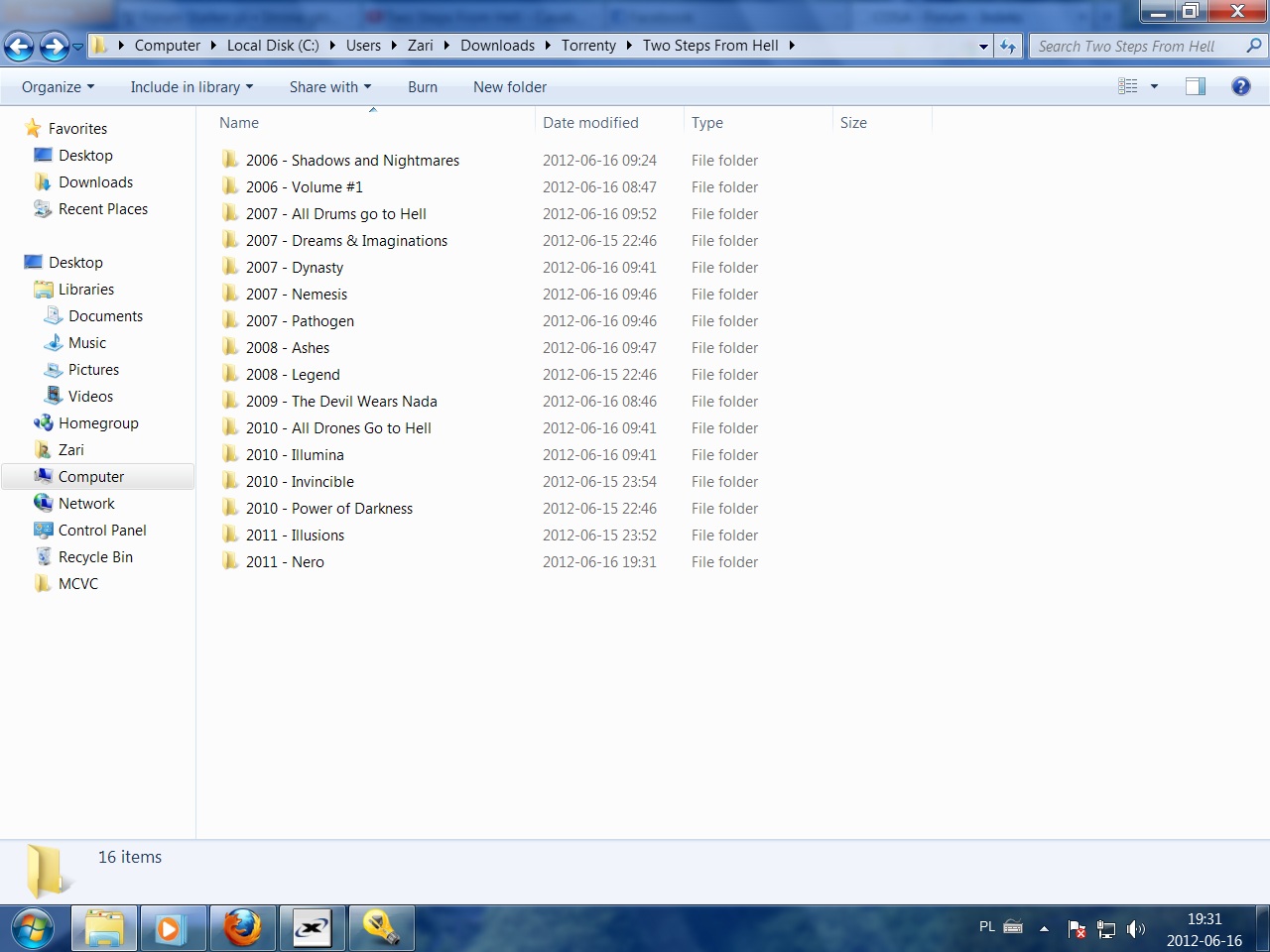Refresh the folder via address bar refresh icon
The image size is (1270, 952).
pyautogui.click(x=1008, y=46)
